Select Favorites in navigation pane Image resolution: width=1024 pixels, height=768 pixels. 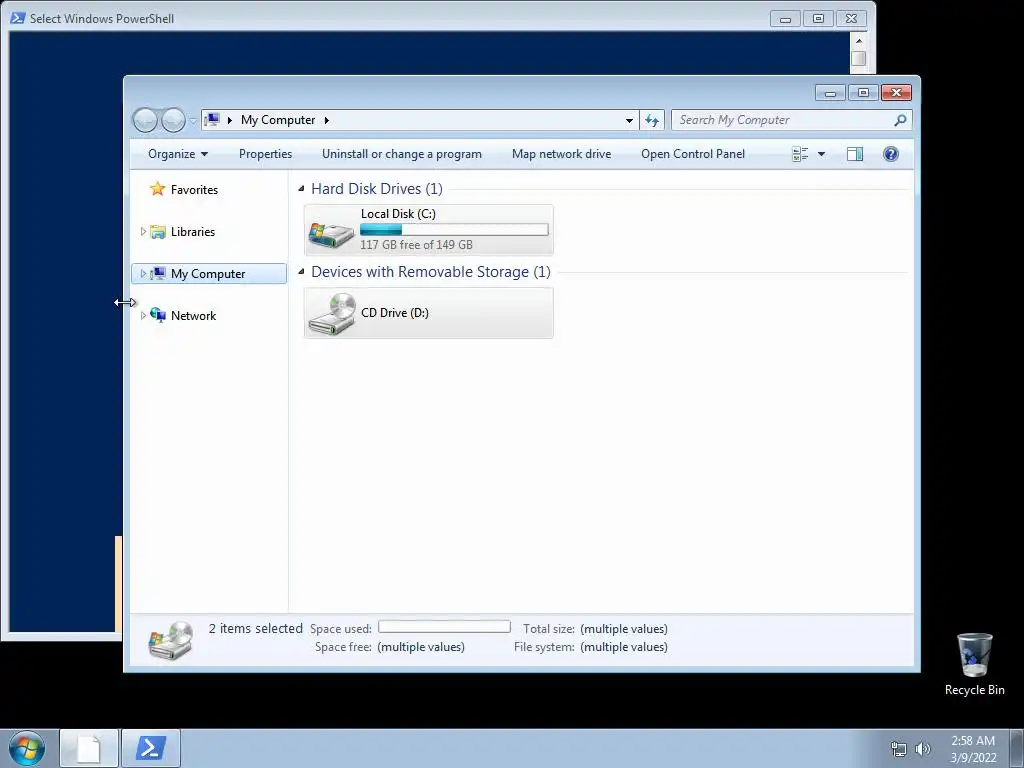tap(194, 189)
